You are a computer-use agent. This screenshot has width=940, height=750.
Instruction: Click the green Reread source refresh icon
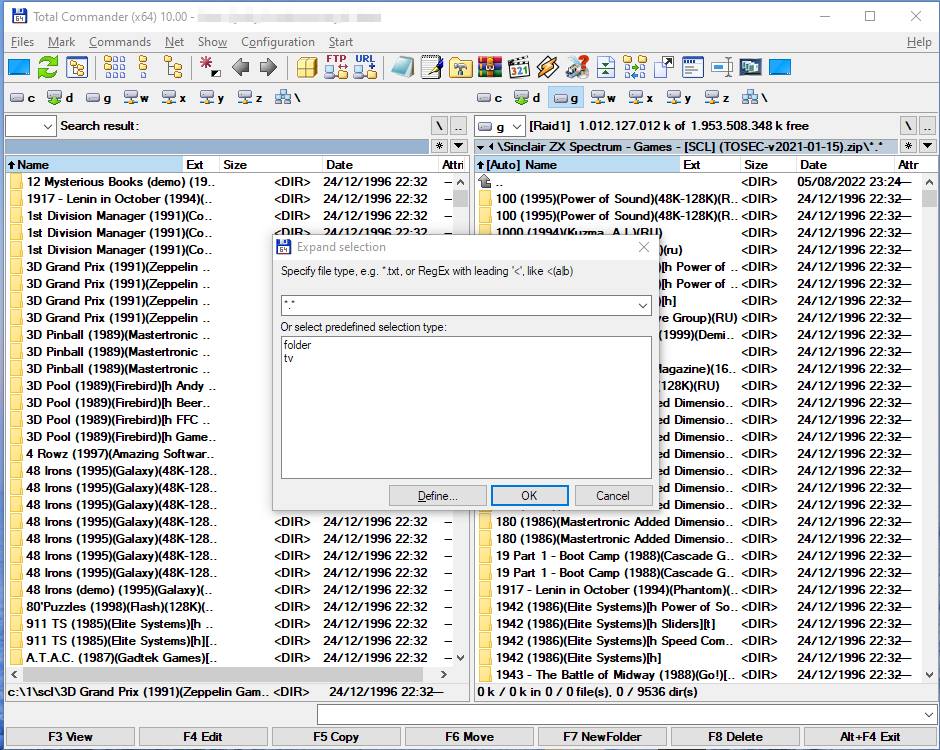48,67
